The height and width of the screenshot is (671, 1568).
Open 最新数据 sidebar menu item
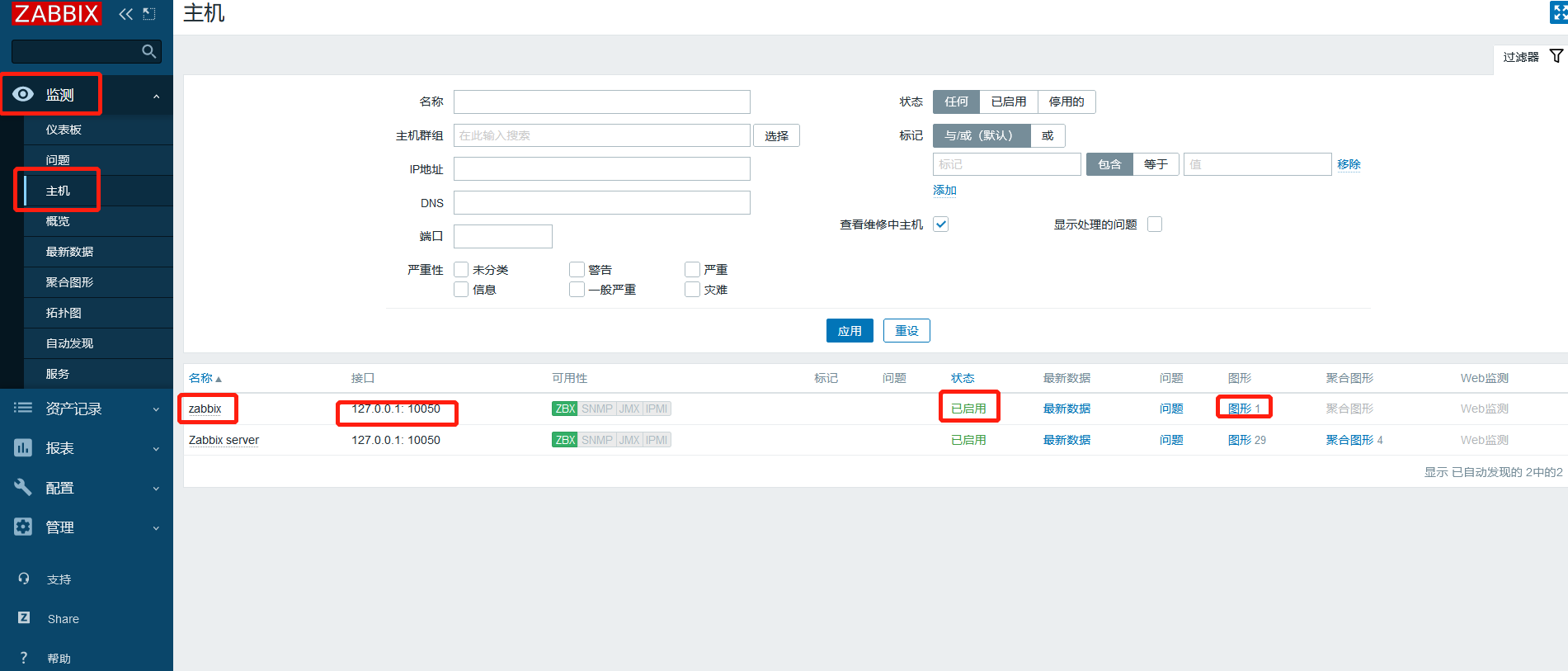(98, 252)
